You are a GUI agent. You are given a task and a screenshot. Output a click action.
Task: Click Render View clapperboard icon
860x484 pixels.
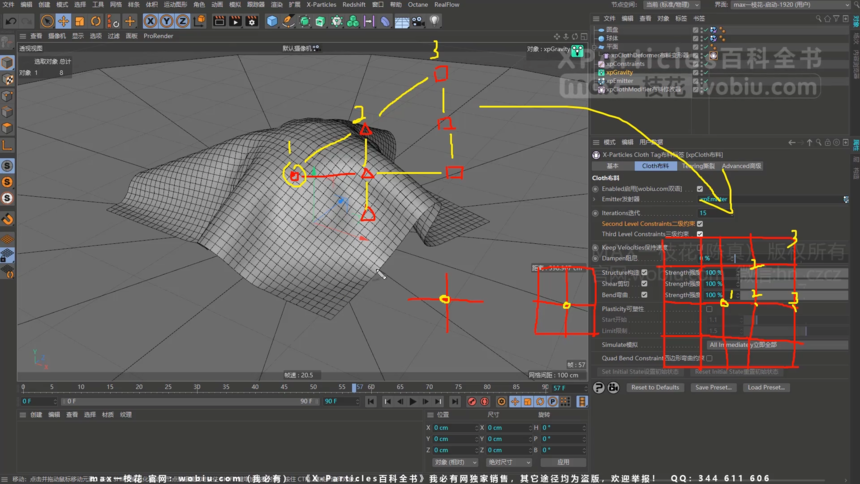click(219, 21)
